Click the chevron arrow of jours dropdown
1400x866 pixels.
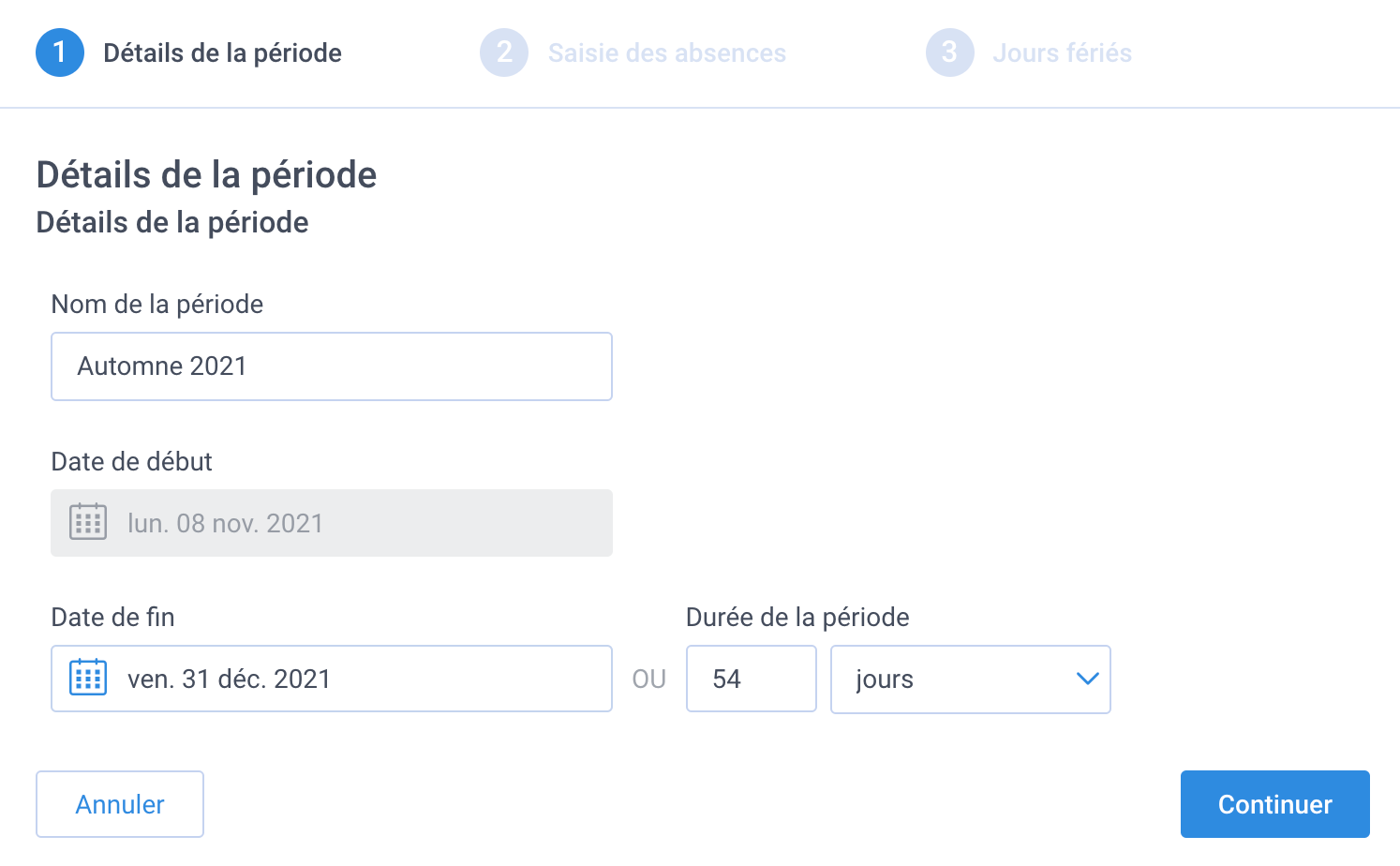[x=1087, y=679]
